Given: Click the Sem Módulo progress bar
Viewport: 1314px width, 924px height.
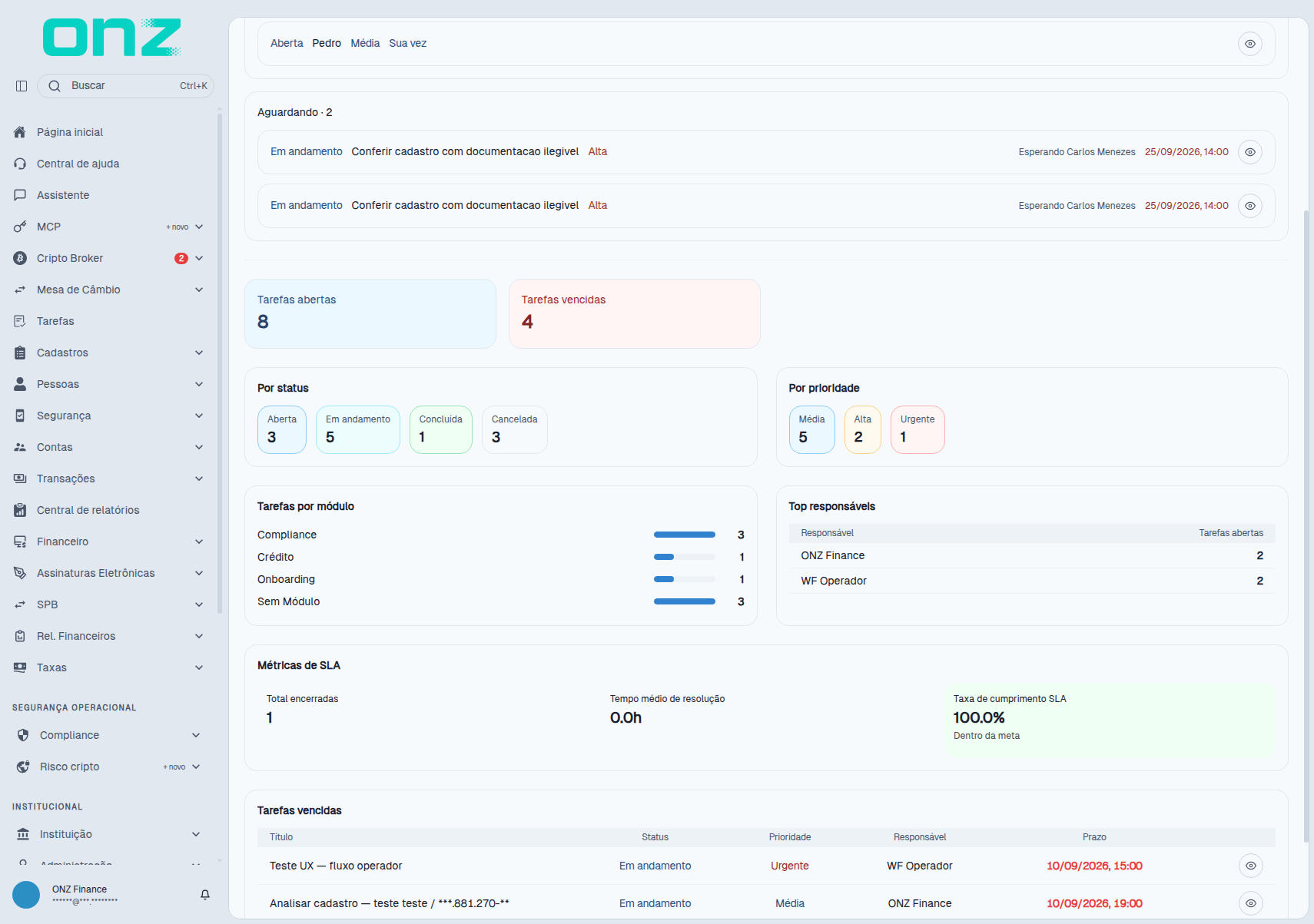Looking at the screenshot, I should pos(685,601).
